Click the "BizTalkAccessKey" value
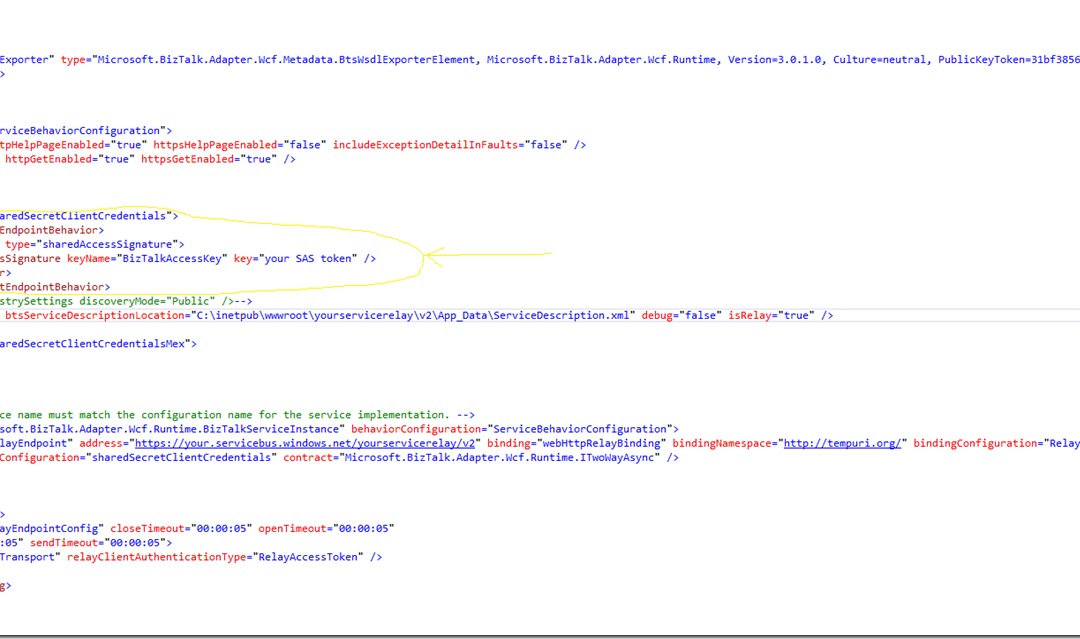The height and width of the screenshot is (639, 1080). [x=172, y=259]
